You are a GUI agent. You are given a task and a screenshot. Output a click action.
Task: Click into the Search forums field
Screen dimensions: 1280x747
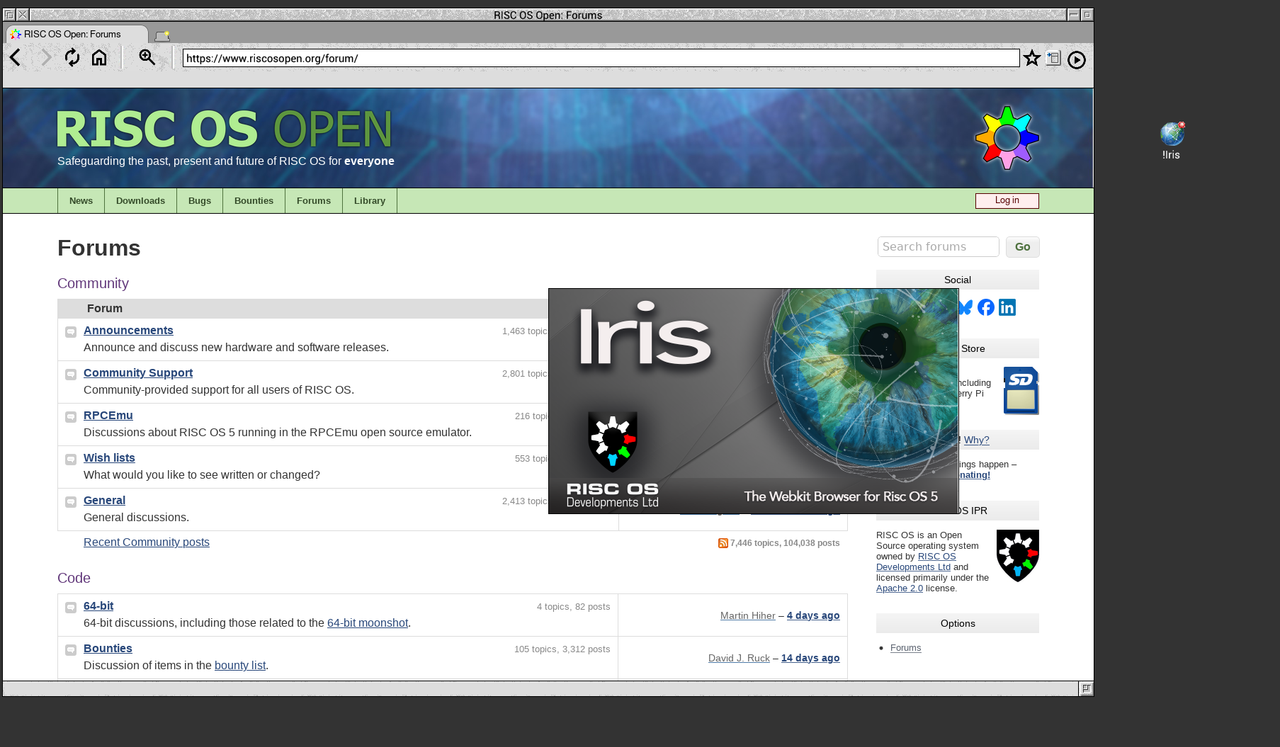pyautogui.click(x=938, y=247)
